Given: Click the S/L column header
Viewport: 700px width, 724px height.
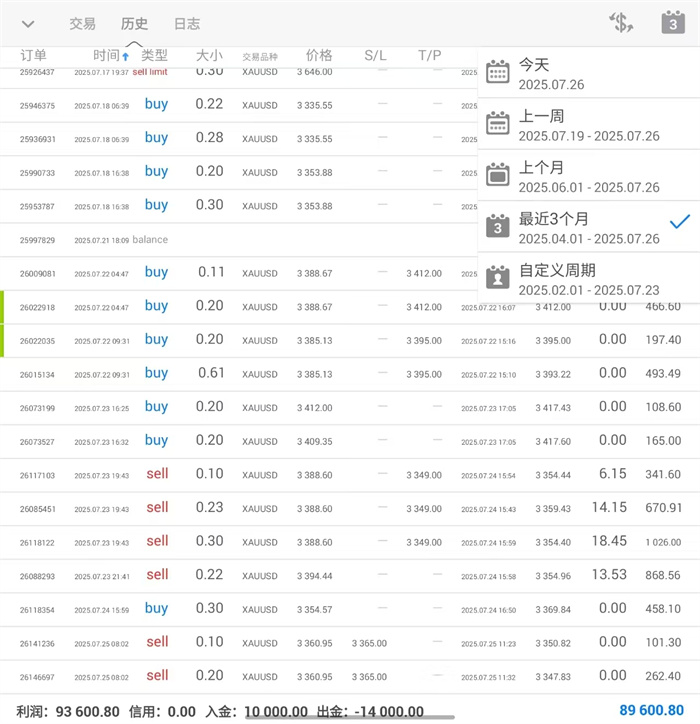Looking at the screenshot, I should coord(375,56).
